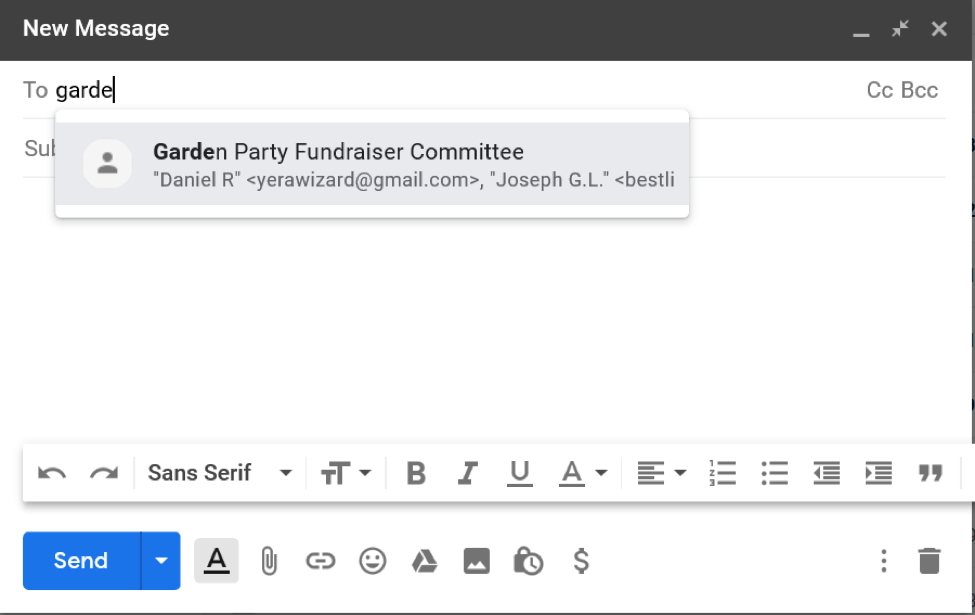Toggle italic formatting

click(467, 472)
